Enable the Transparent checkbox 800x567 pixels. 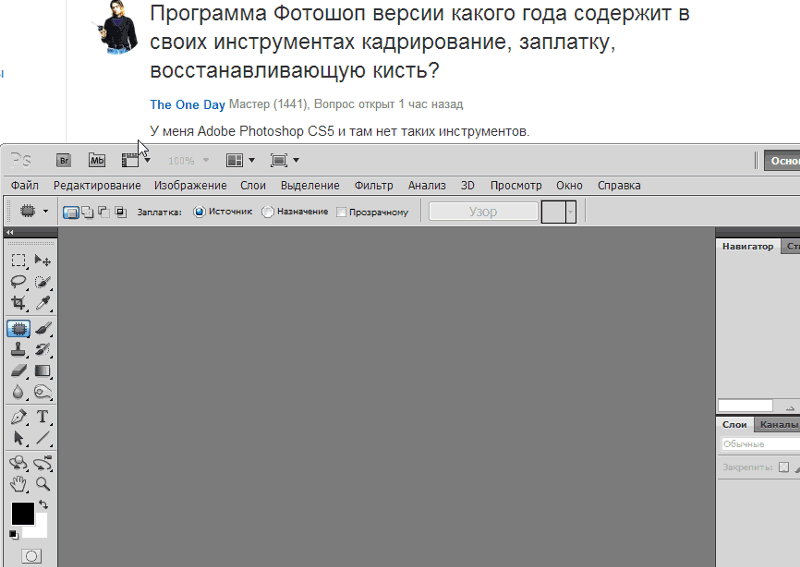click(x=341, y=212)
